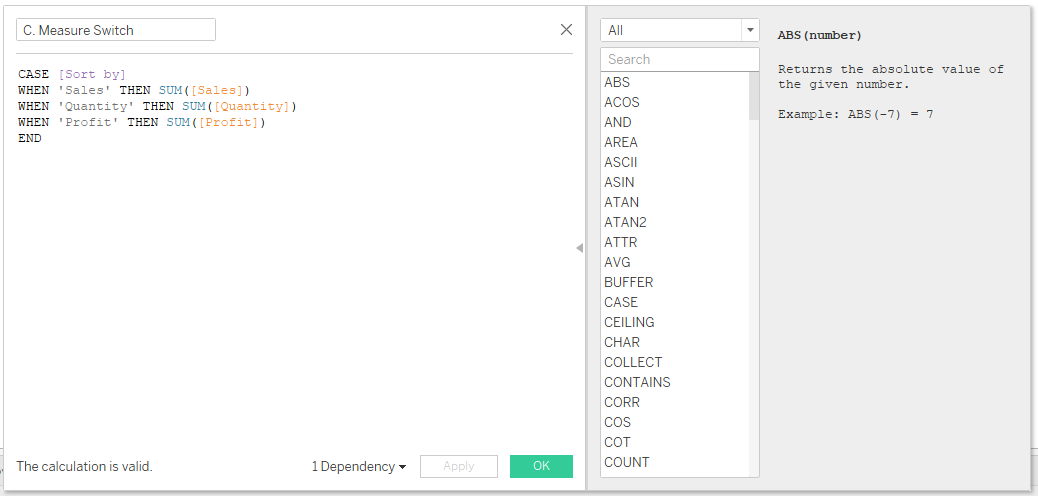Select the CONTAINS function

click(637, 382)
